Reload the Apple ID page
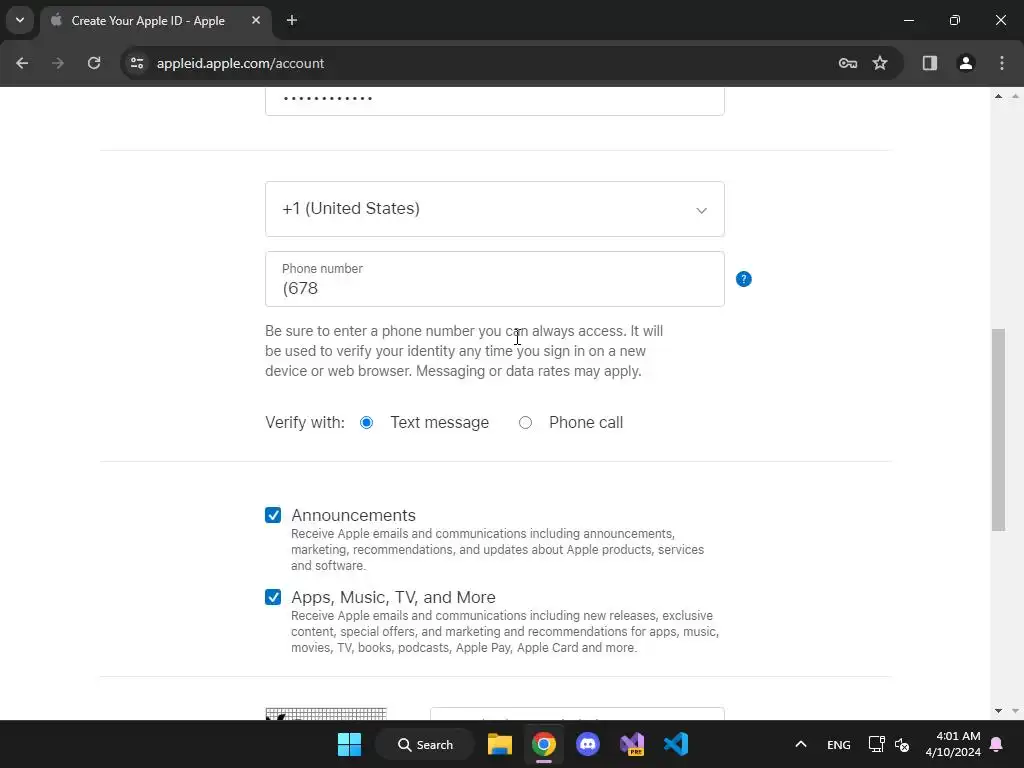This screenshot has width=1024, height=768. point(94,63)
